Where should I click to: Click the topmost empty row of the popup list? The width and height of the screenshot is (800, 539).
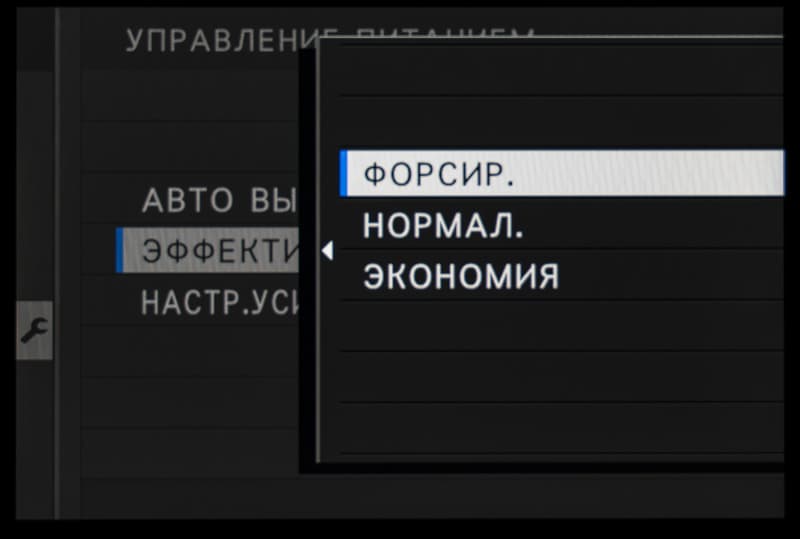point(562,71)
